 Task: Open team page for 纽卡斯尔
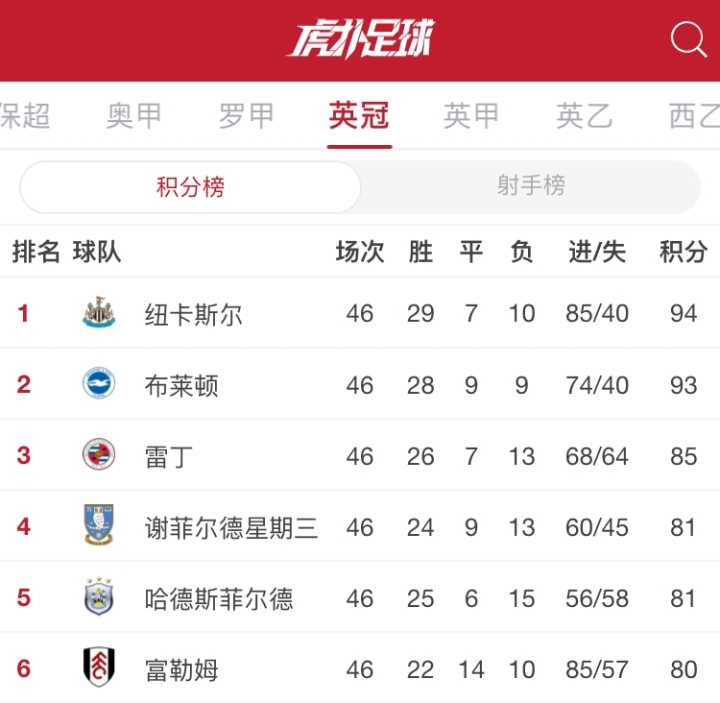pyautogui.click(x=193, y=315)
